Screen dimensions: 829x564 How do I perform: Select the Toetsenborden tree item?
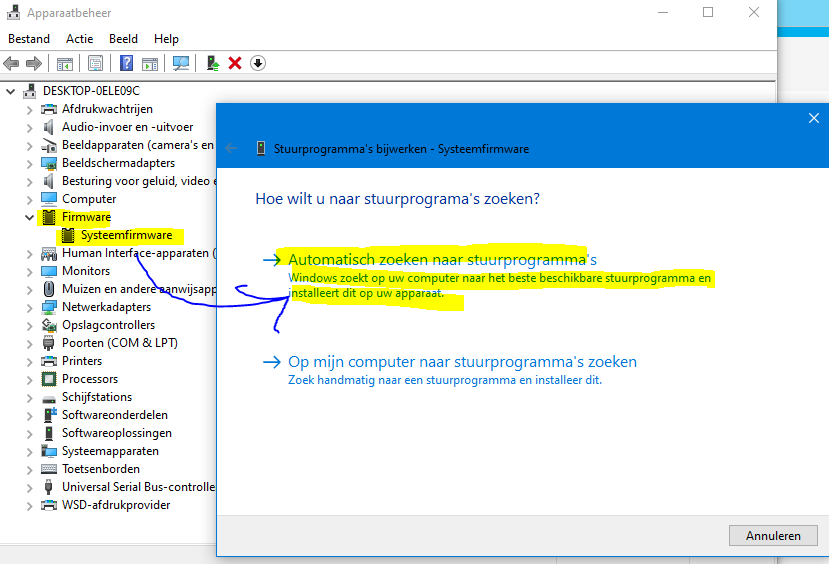102,469
